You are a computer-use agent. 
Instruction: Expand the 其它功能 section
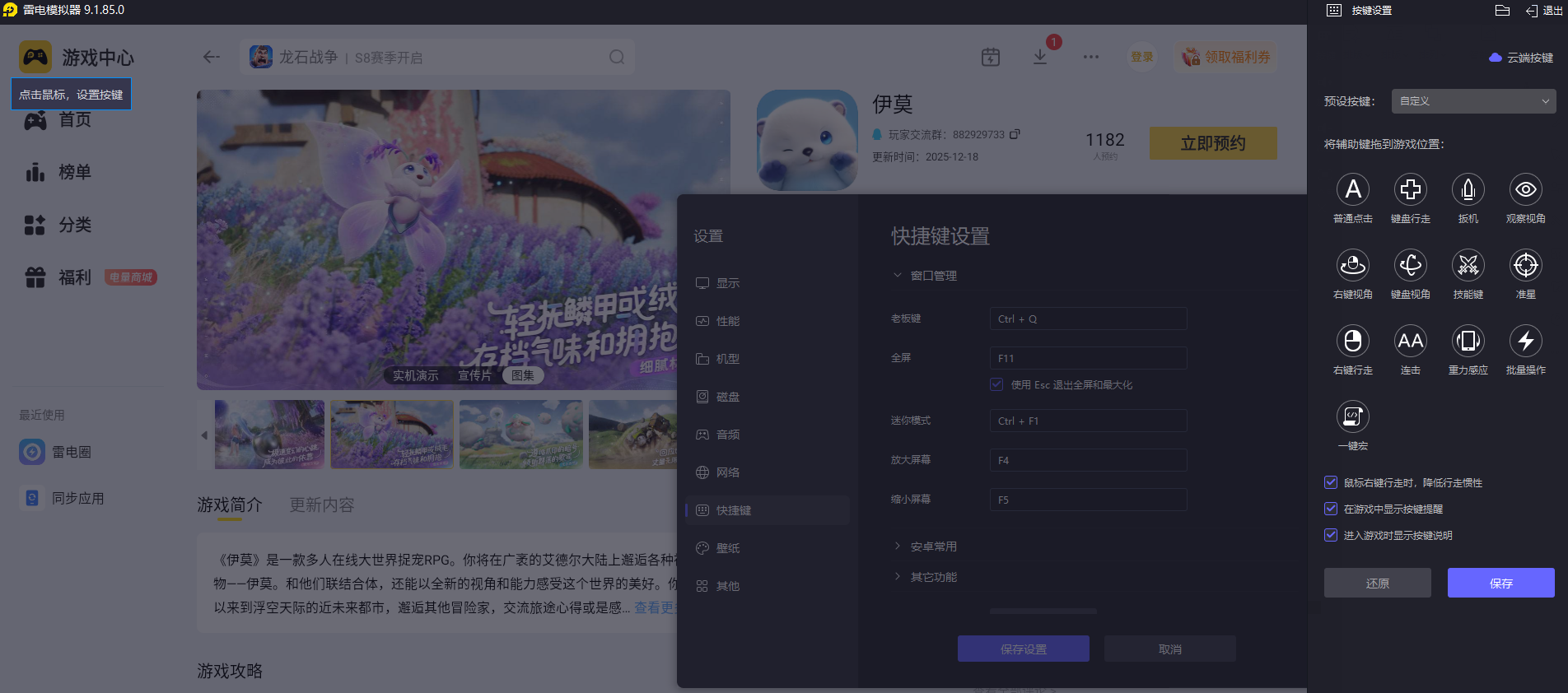[x=926, y=577]
